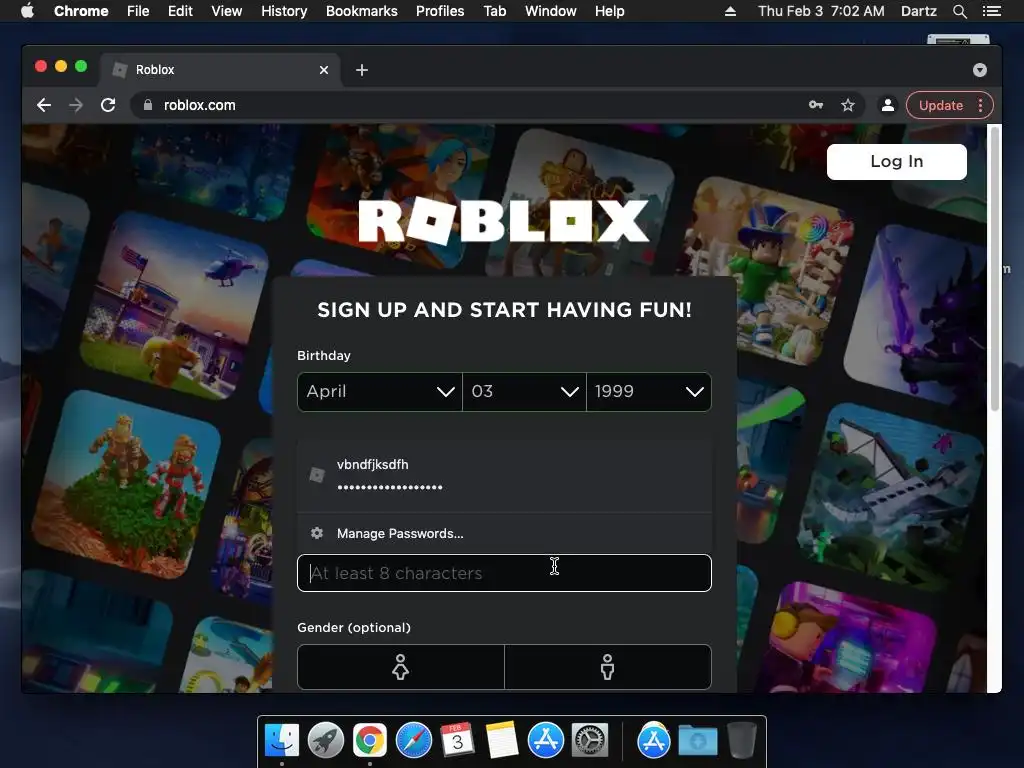Click the Roblox logo
1024x768 pixels.
click(504, 221)
